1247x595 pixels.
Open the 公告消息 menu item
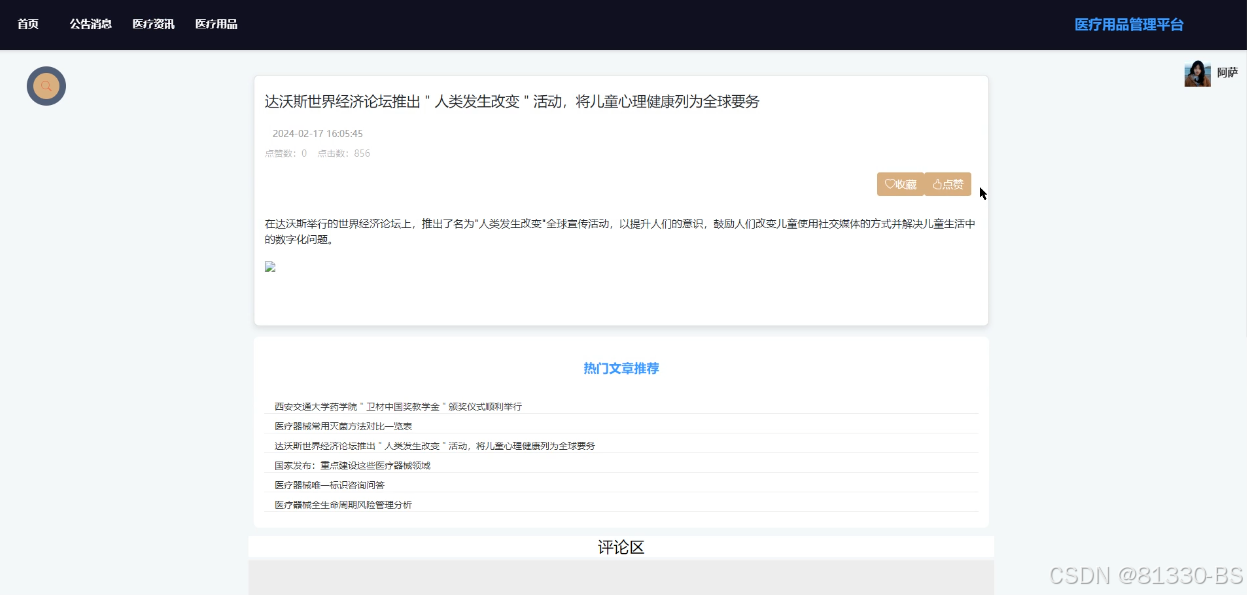point(91,24)
